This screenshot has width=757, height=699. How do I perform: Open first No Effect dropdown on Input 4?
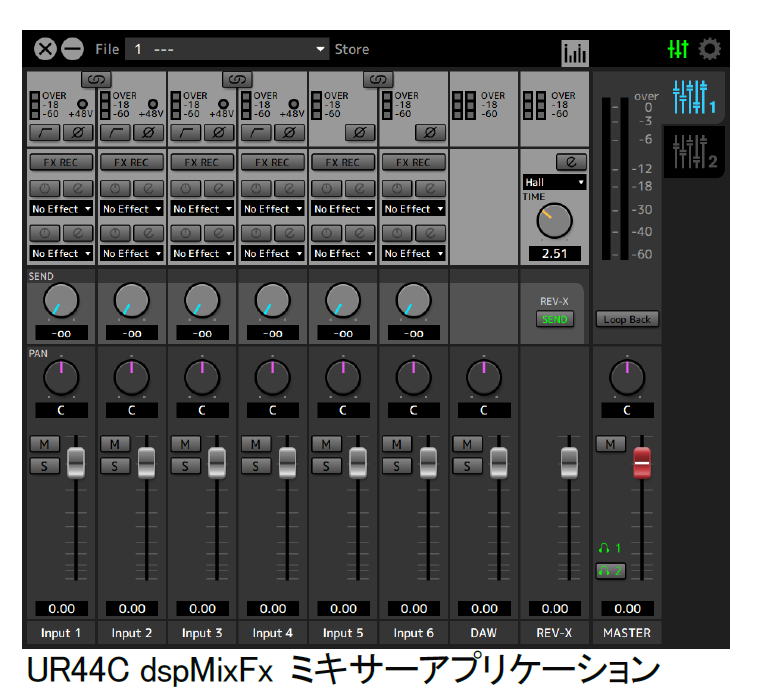tap(272, 209)
